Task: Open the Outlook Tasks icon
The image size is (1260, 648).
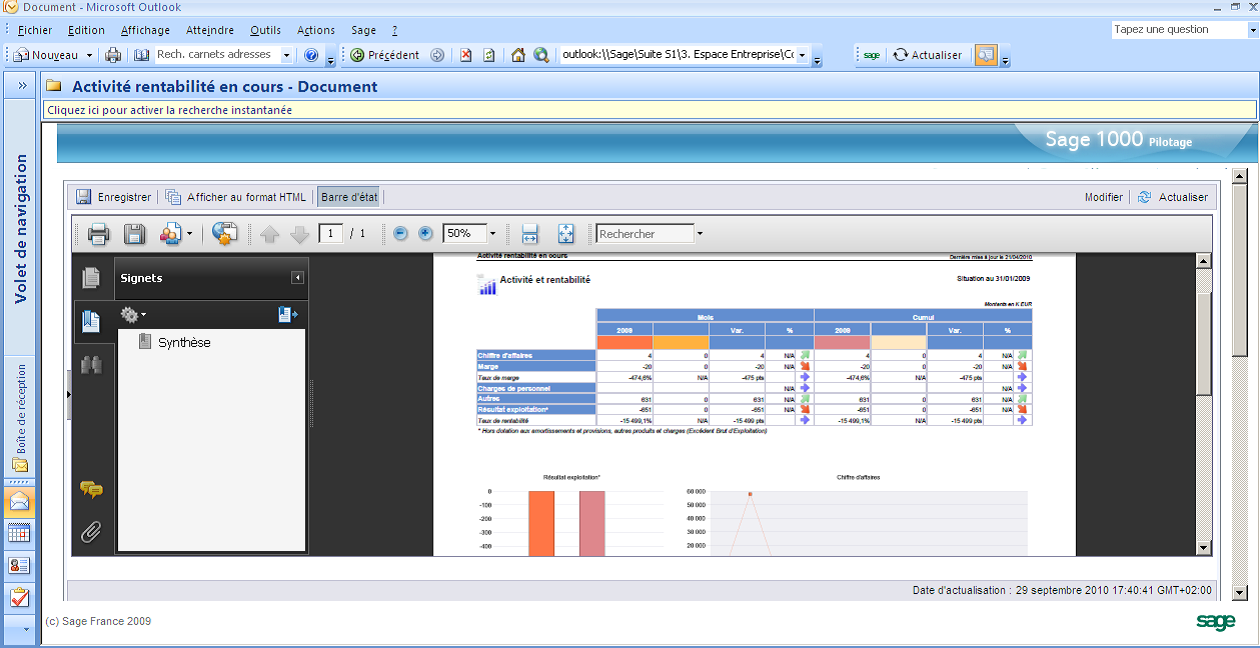Action: click(x=20, y=598)
